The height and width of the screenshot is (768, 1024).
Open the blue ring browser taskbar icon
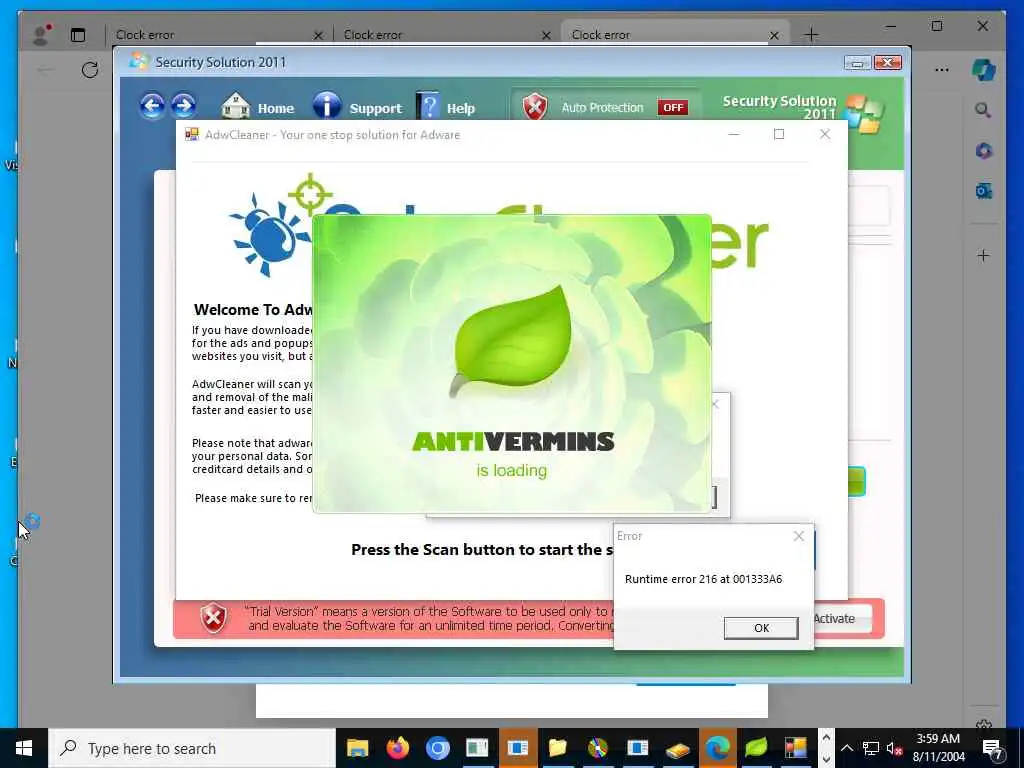click(x=438, y=748)
